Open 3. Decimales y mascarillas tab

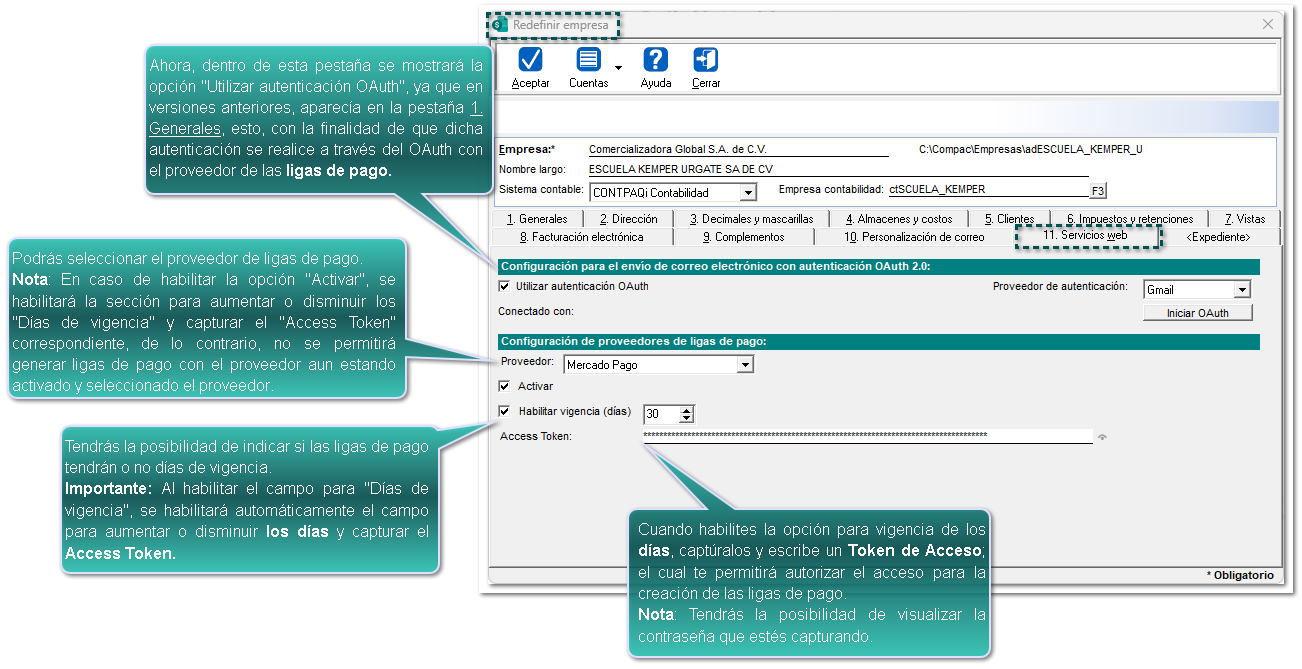[750, 219]
